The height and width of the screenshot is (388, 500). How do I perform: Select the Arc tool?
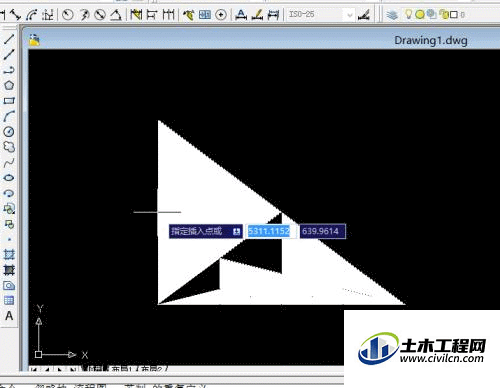point(9,116)
